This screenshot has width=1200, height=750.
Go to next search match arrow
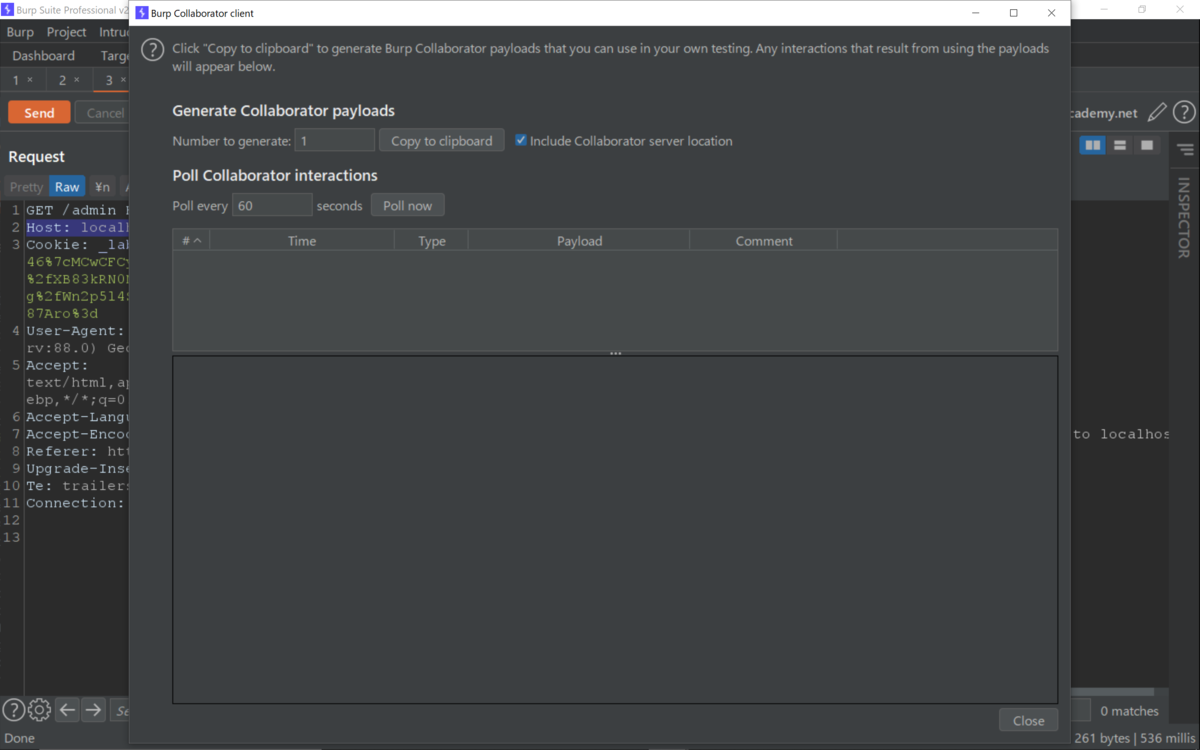93,710
